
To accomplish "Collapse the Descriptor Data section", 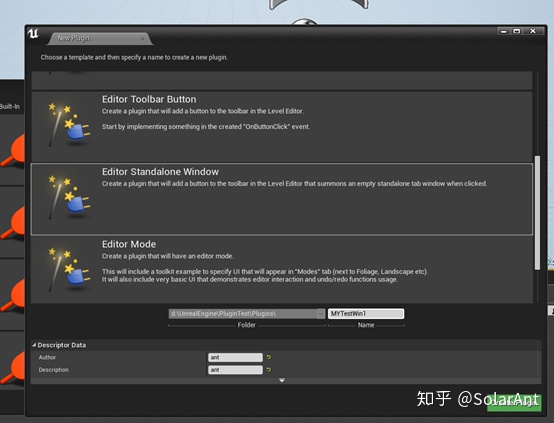I will point(34,345).
